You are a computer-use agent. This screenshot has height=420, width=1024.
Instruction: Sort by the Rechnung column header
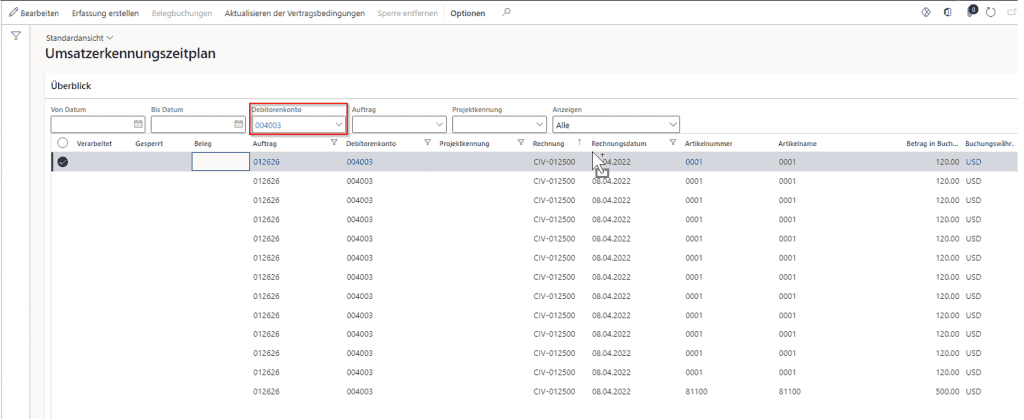click(x=548, y=143)
